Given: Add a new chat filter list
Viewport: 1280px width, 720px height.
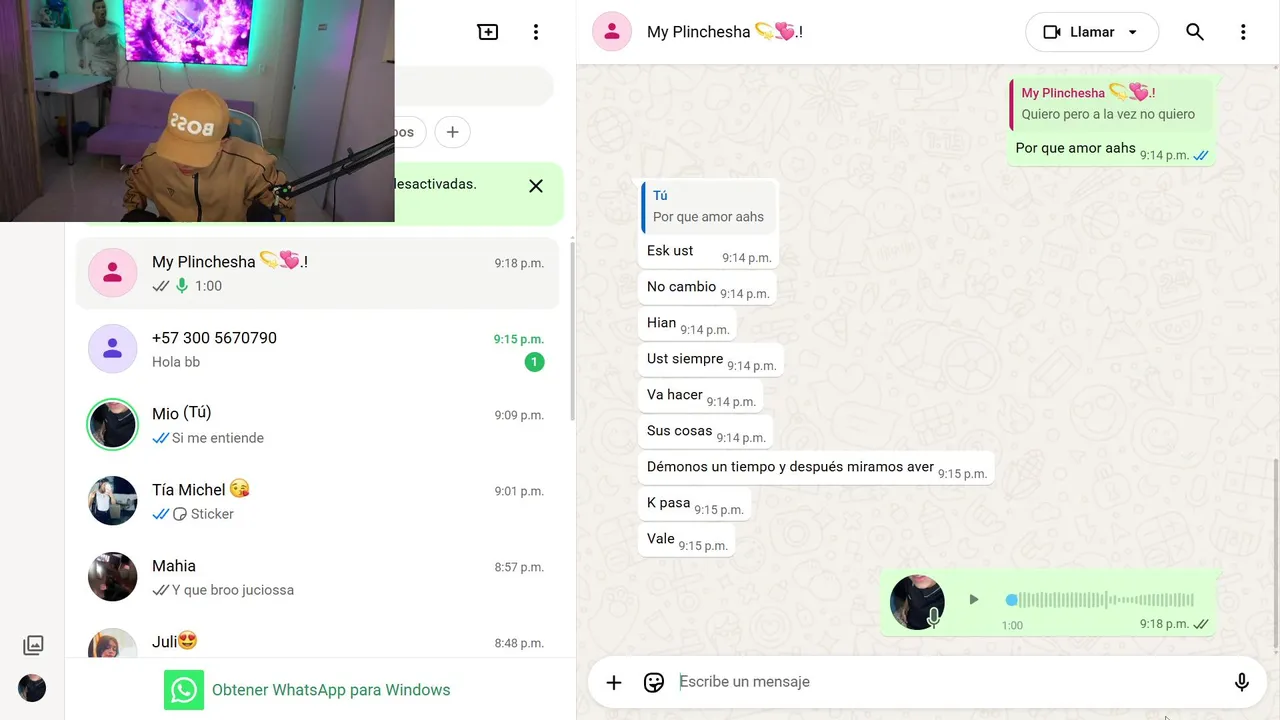Looking at the screenshot, I should [x=453, y=132].
